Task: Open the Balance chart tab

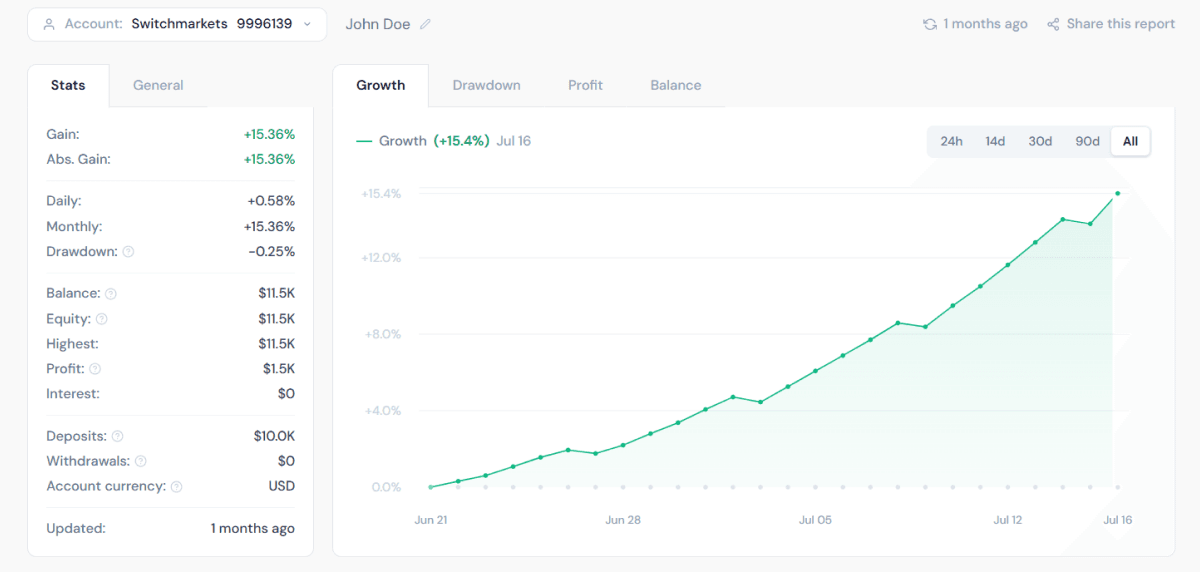Action: coord(676,85)
